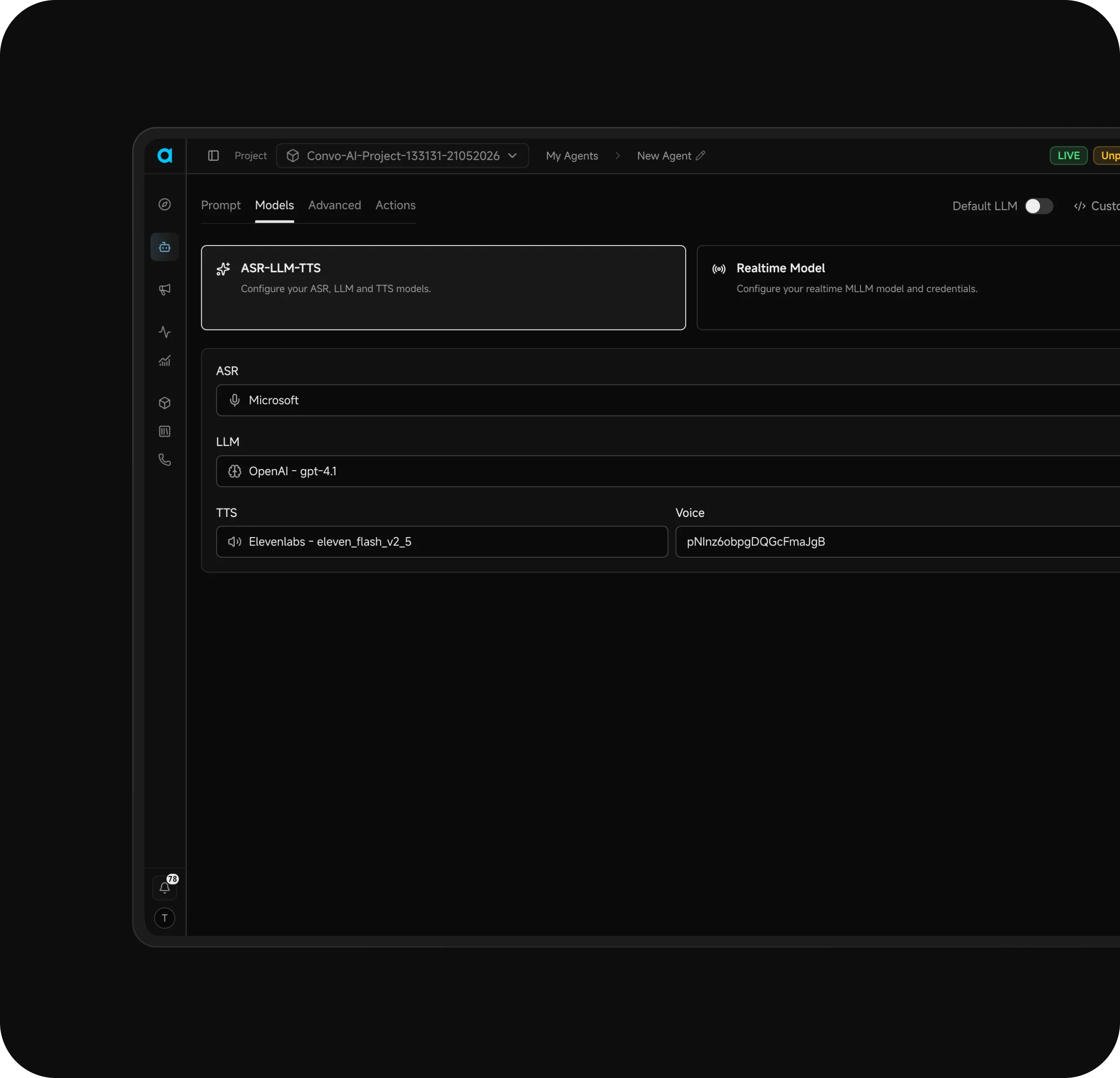
Task: Click the microphone icon in ASR field
Action: click(234, 400)
